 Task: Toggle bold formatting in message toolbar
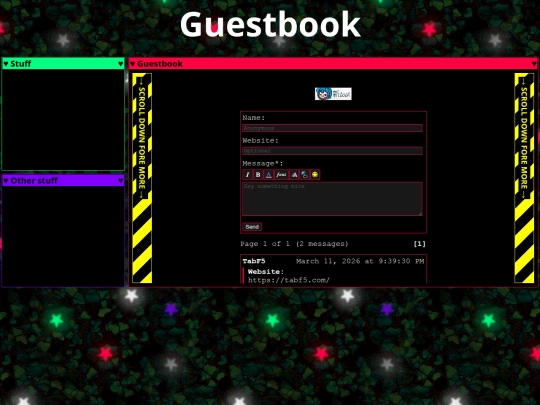tap(258, 175)
